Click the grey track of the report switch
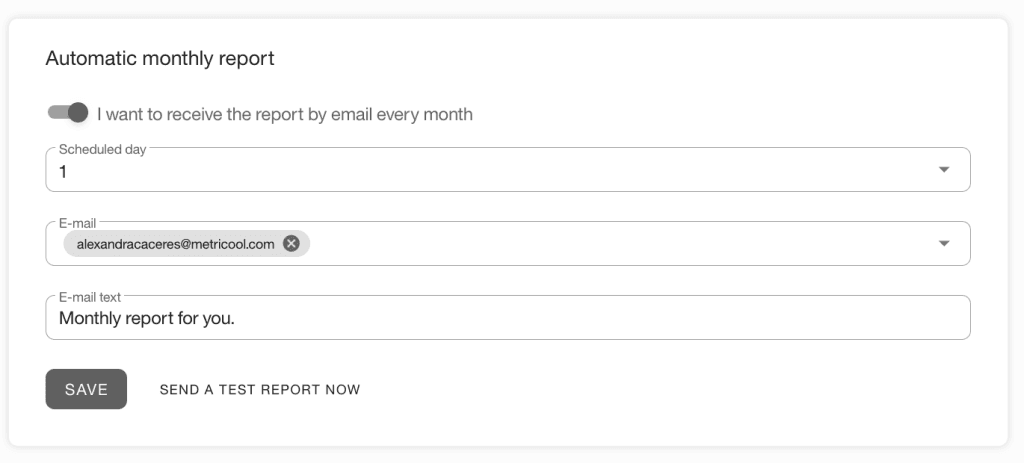 (56, 113)
